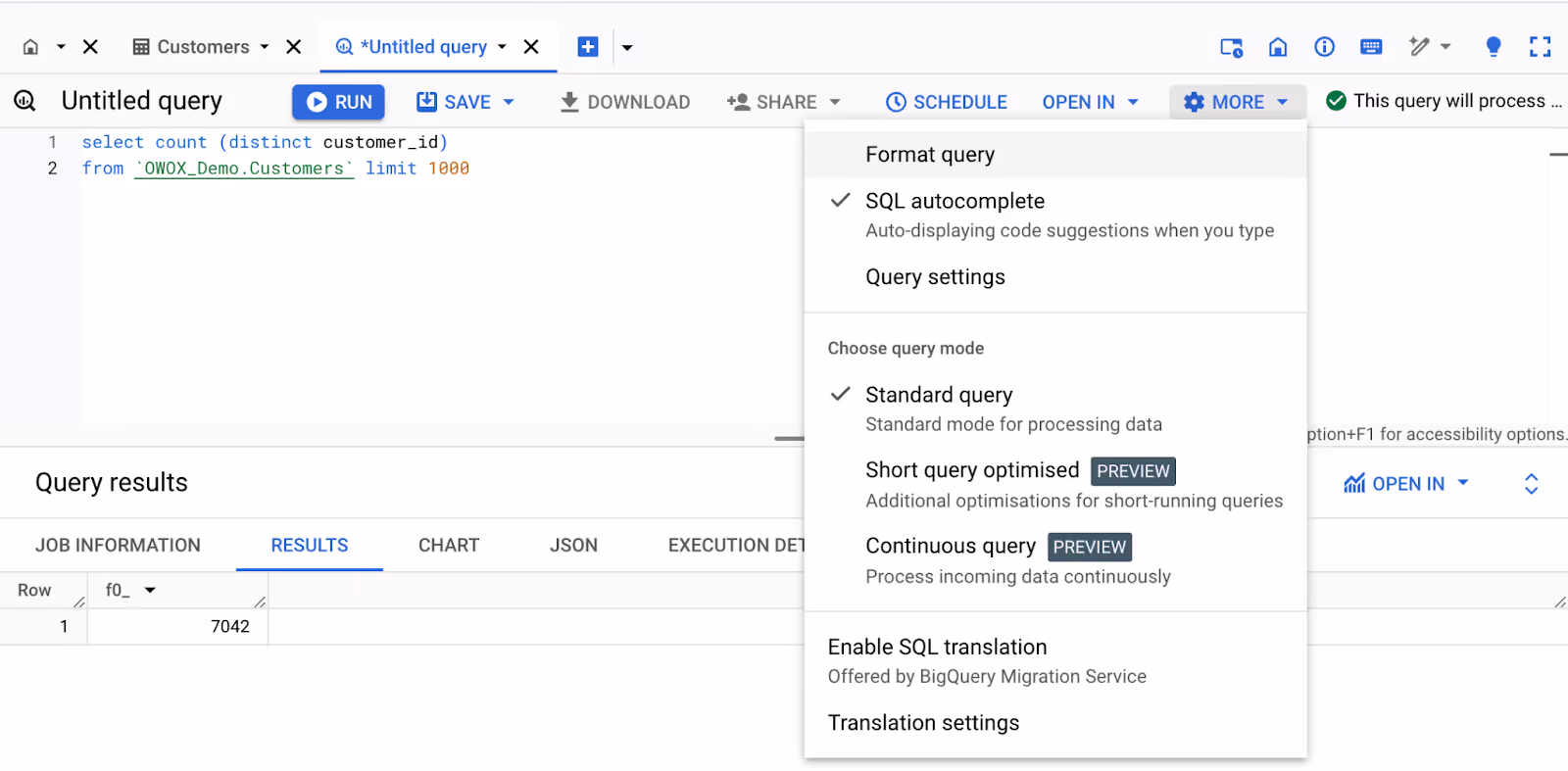Select Continuous query mode
This screenshot has width=1568, height=771.
(x=1055, y=560)
